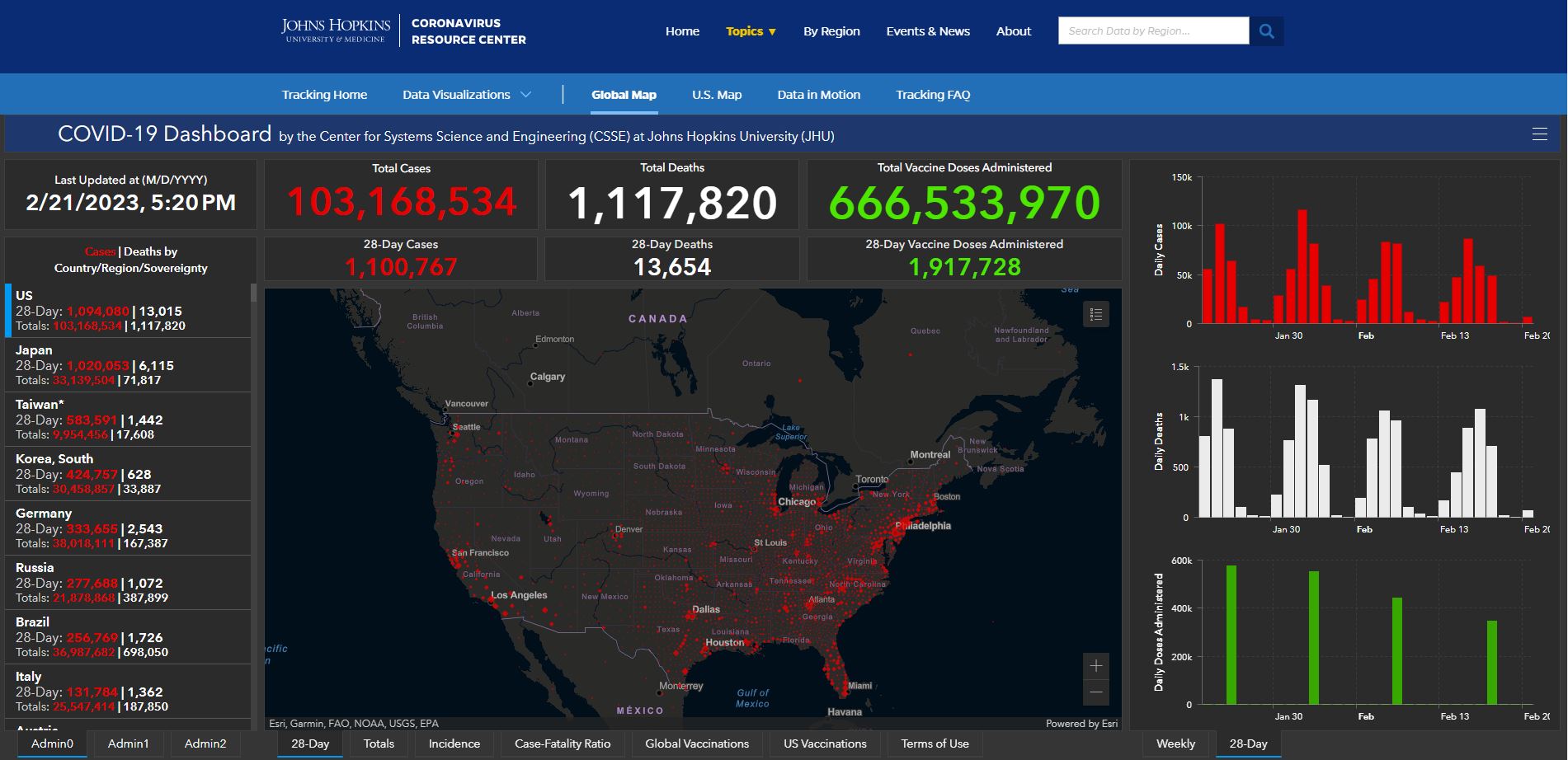
Task: Click the Los Angeles map label
Action: pyautogui.click(x=519, y=595)
